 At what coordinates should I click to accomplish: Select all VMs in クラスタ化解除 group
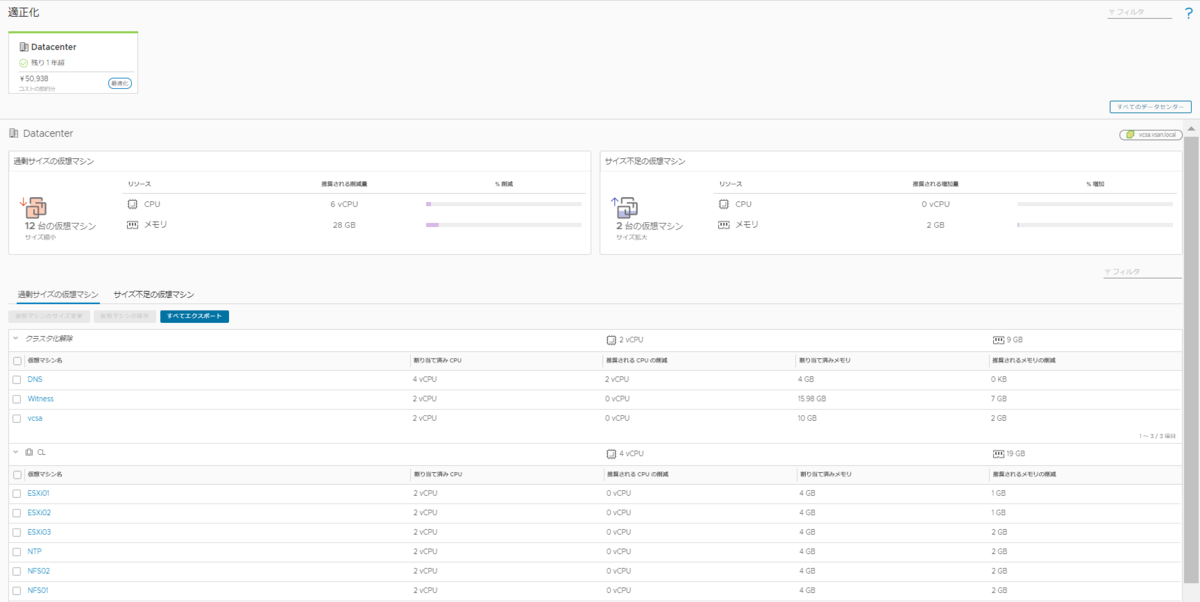[x=17, y=360]
